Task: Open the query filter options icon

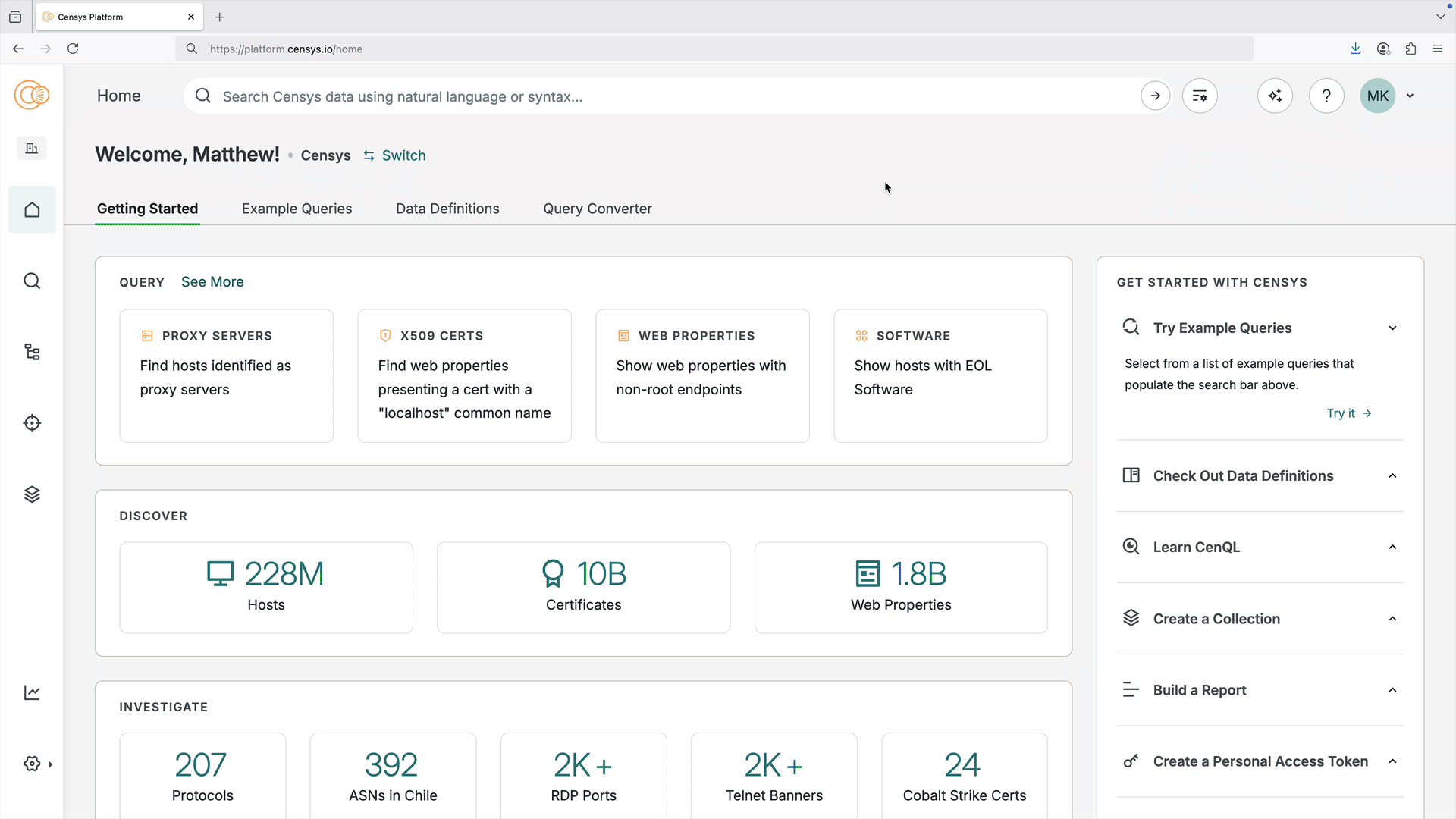Action: coord(1200,96)
